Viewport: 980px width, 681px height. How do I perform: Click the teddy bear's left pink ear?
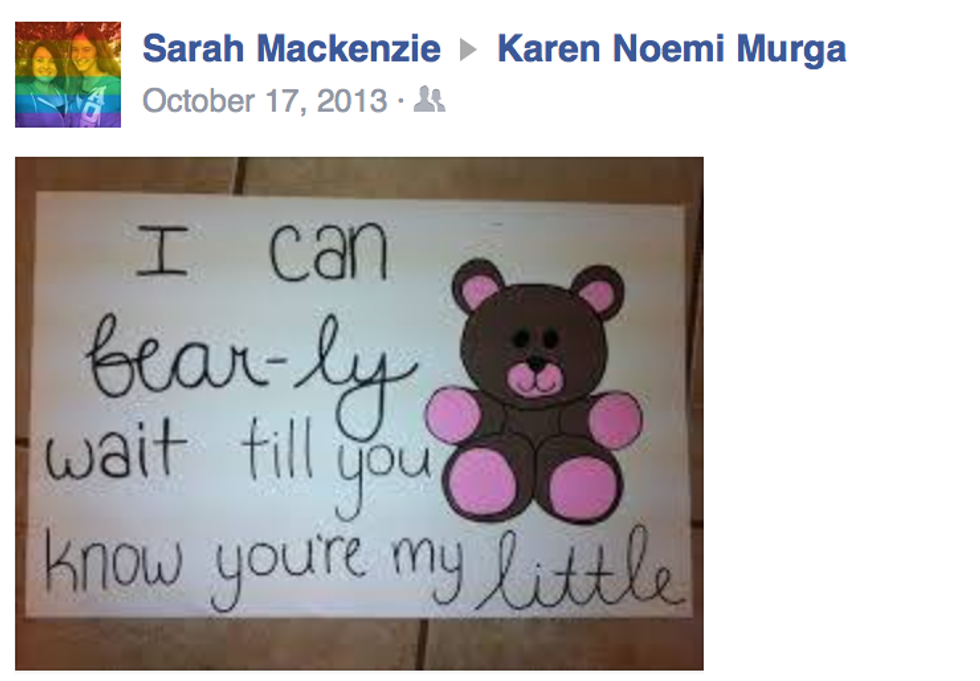click(x=478, y=290)
